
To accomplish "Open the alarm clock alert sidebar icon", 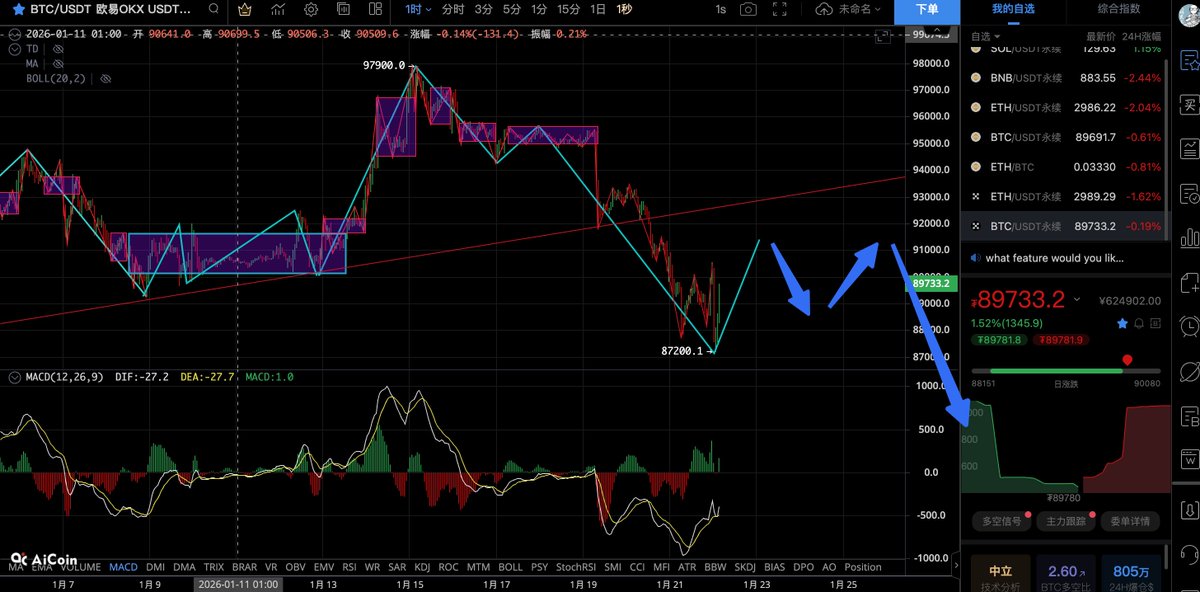I will tap(1189, 326).
